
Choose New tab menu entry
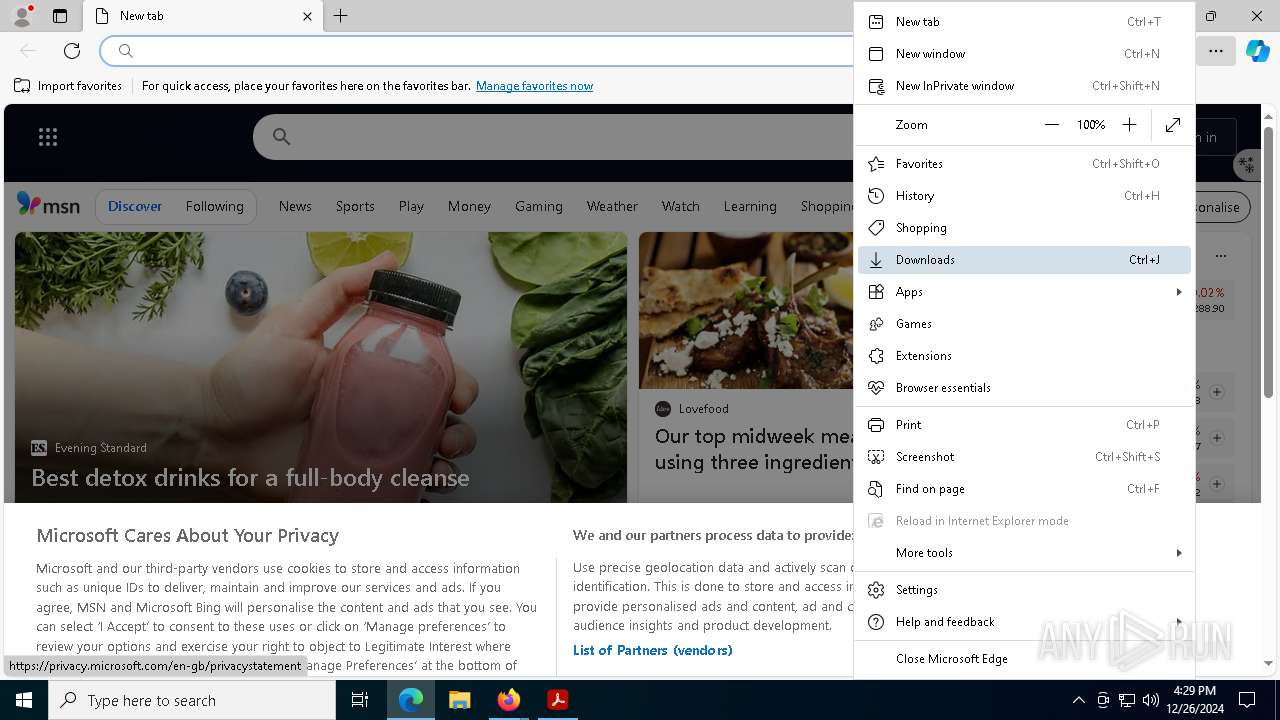[1024, 21]
